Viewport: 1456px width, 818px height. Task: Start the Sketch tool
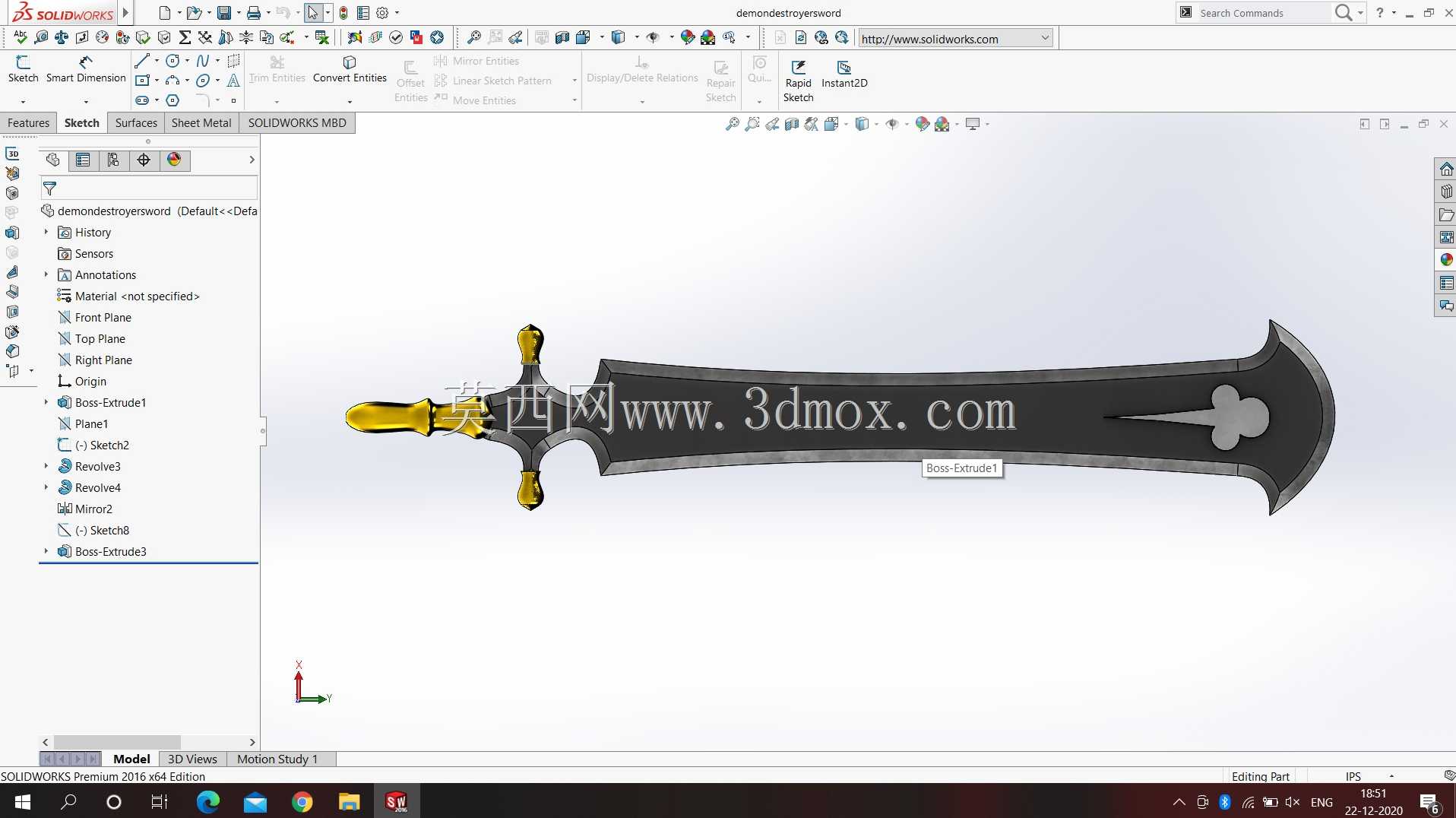23,68
